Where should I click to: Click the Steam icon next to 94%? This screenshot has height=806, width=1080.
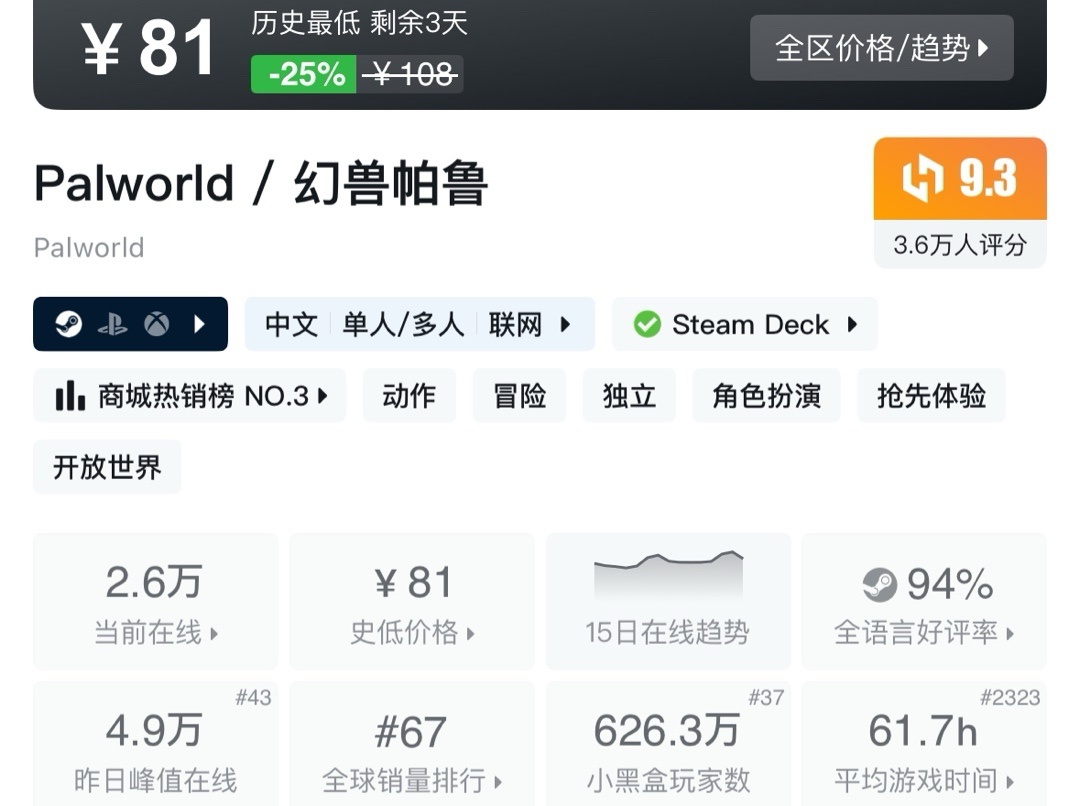coord(880,585)
